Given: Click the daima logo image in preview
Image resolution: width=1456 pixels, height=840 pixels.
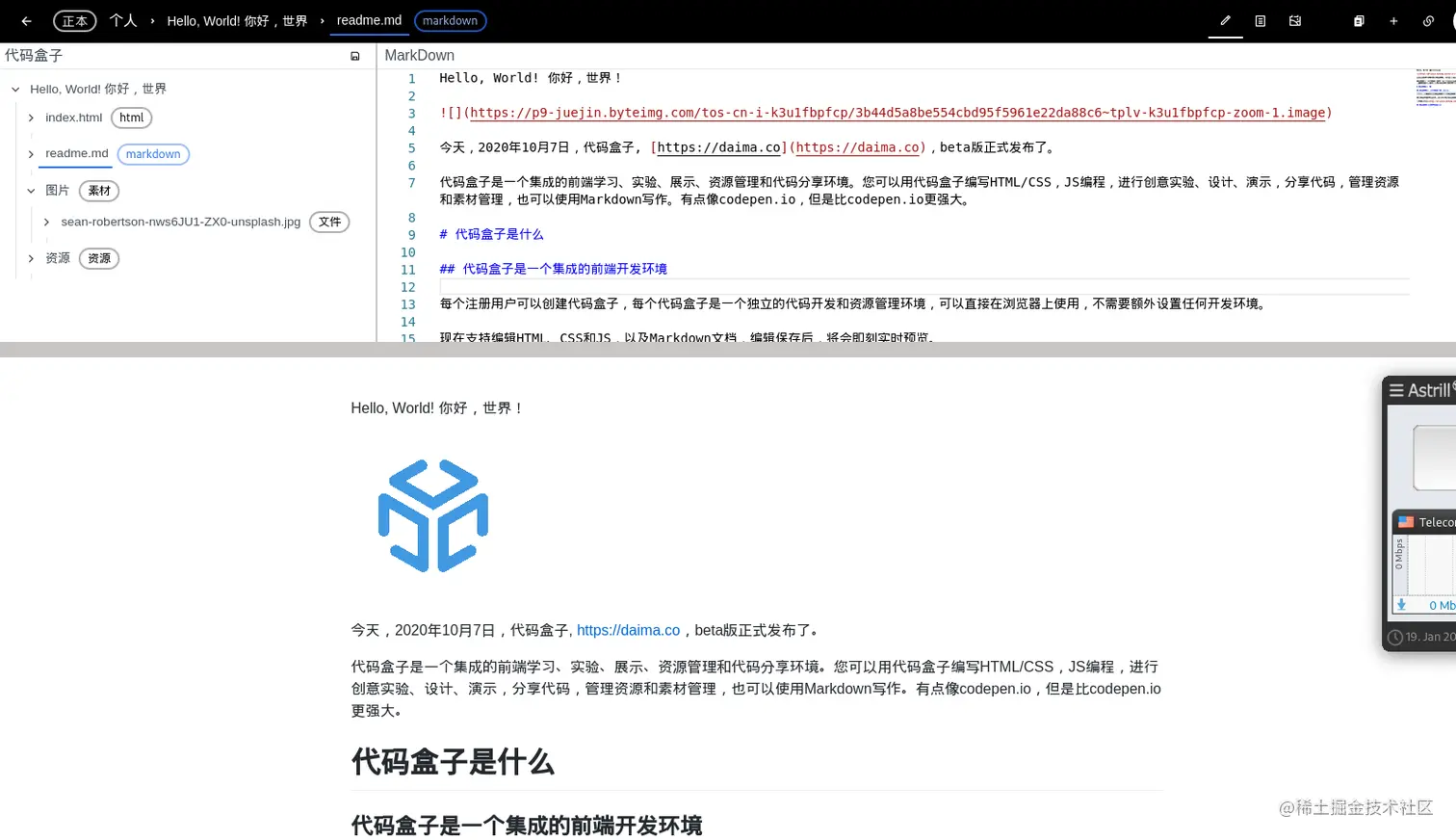Looking at the screenshot, I should (x=433, y=515).
